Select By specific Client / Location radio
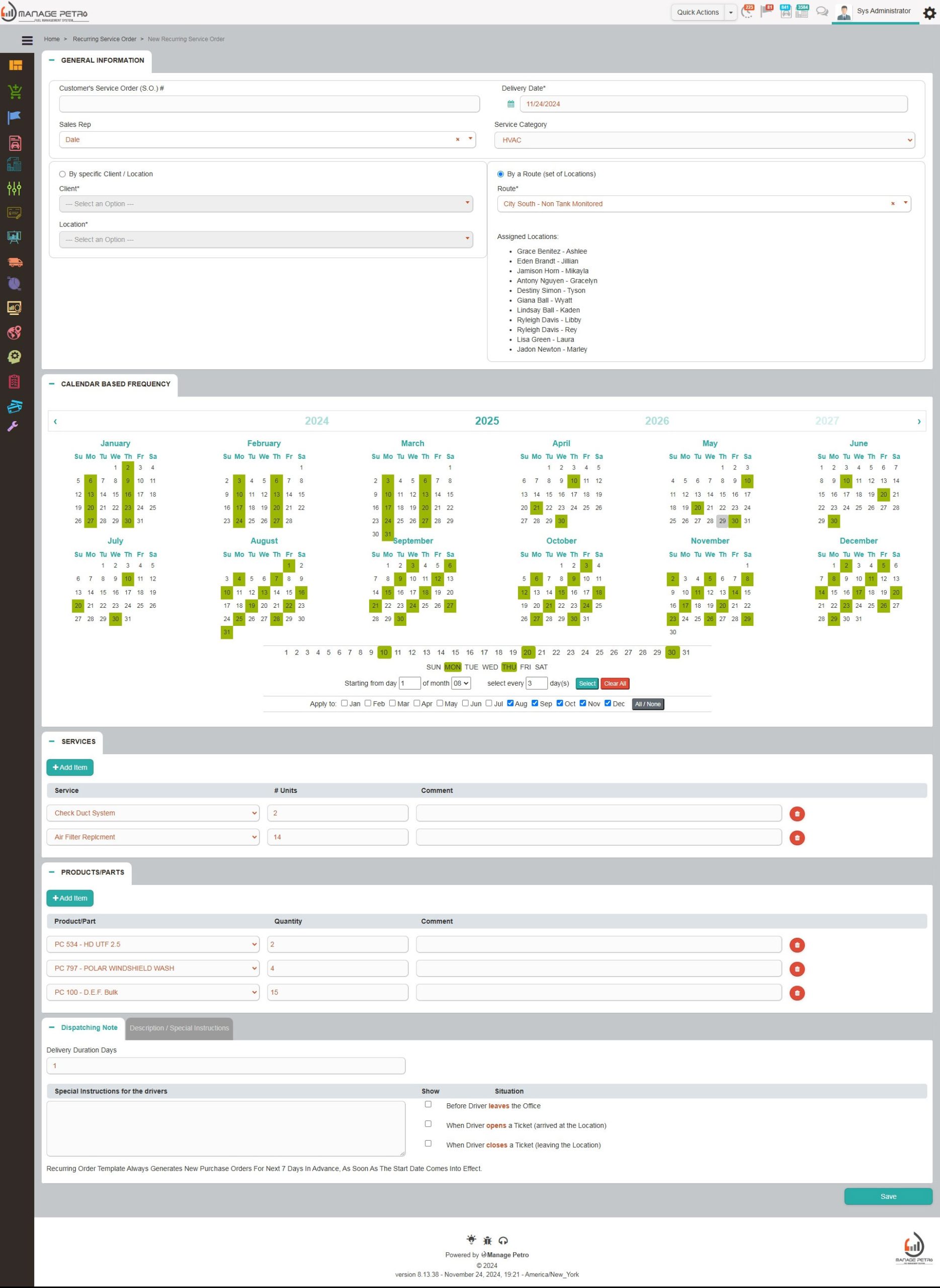Viewport: 940px width, 1288px height. [62, 174]
